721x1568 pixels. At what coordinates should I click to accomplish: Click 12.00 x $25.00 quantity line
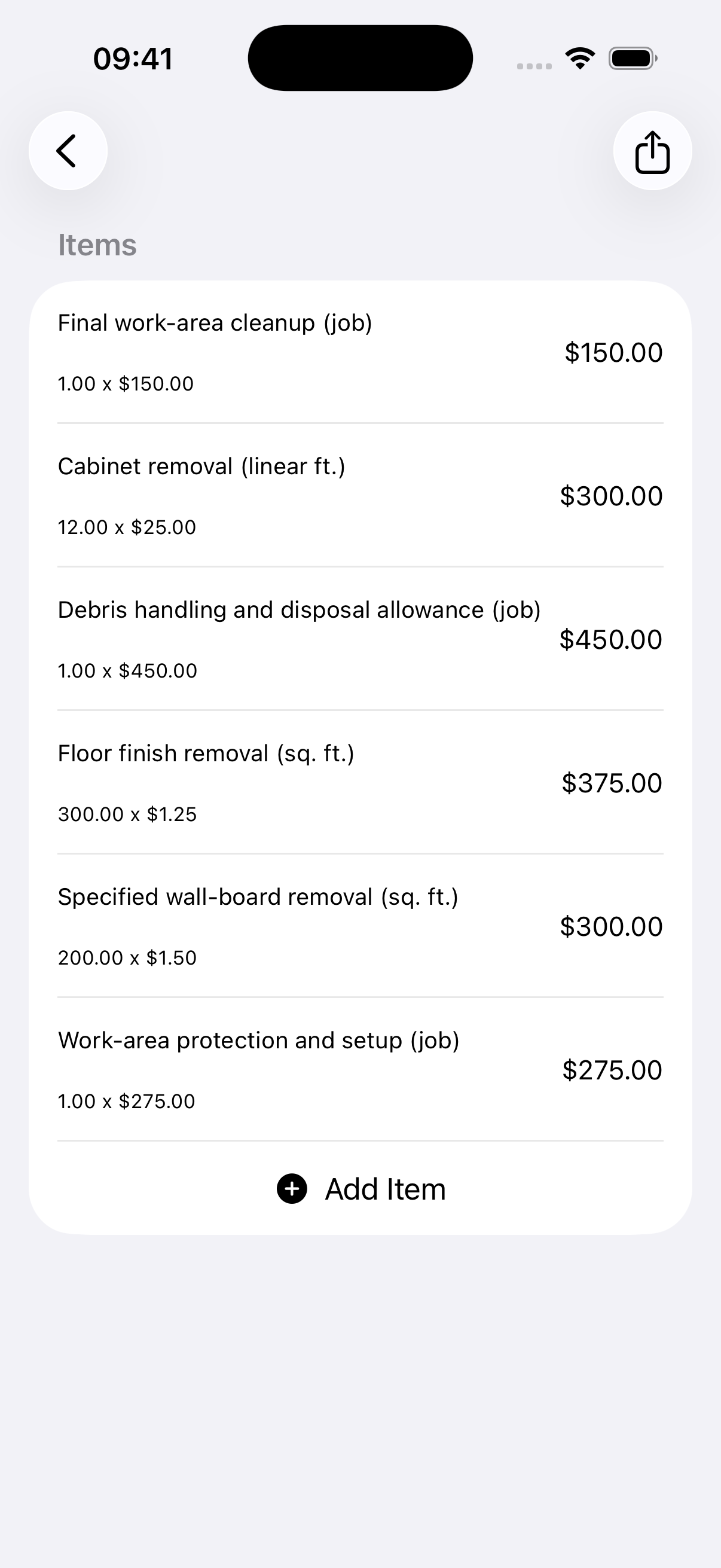click(x=127, y=527)
